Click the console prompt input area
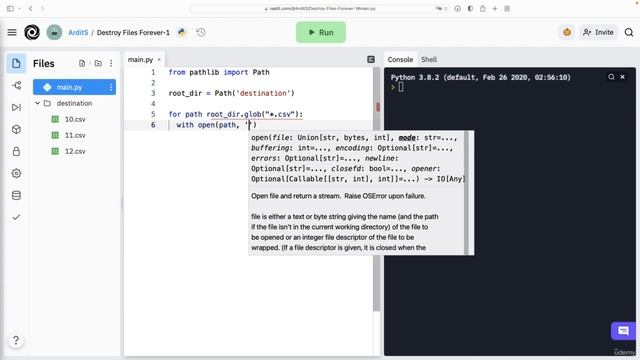 click(x=401, y=87)
